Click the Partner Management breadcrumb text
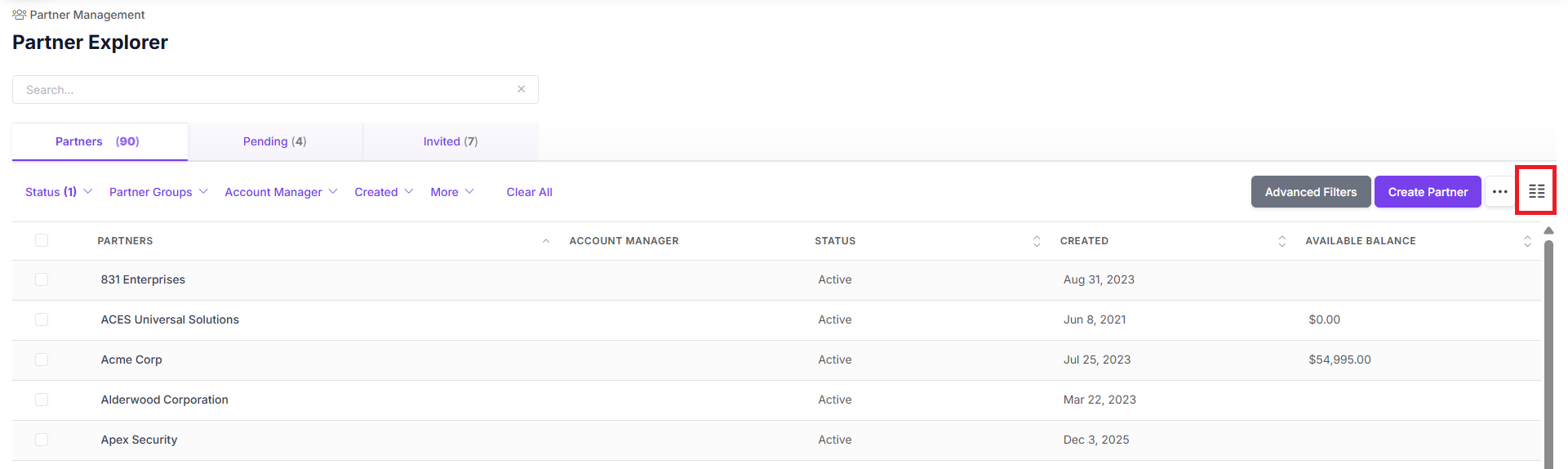The width and height of the screenshot is (1568, 469). click(x=87, y=15)
